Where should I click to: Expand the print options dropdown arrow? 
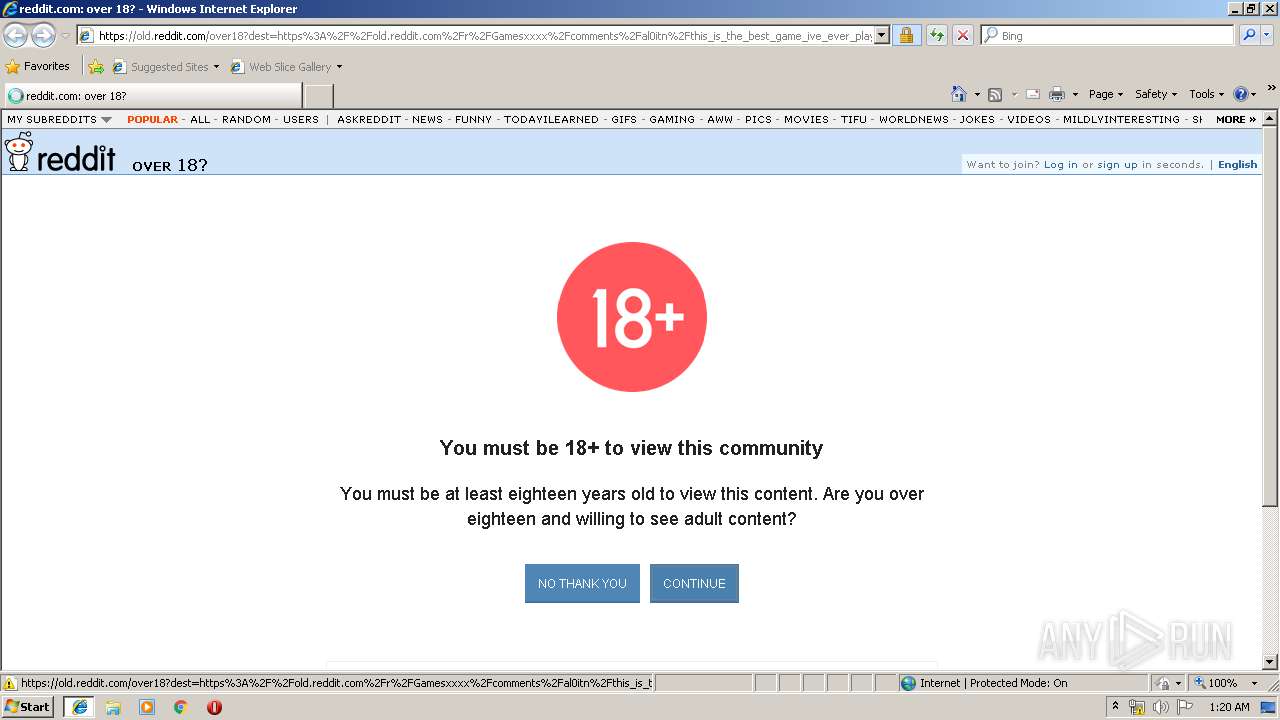pyautogui.click(x=1075, y=94)
